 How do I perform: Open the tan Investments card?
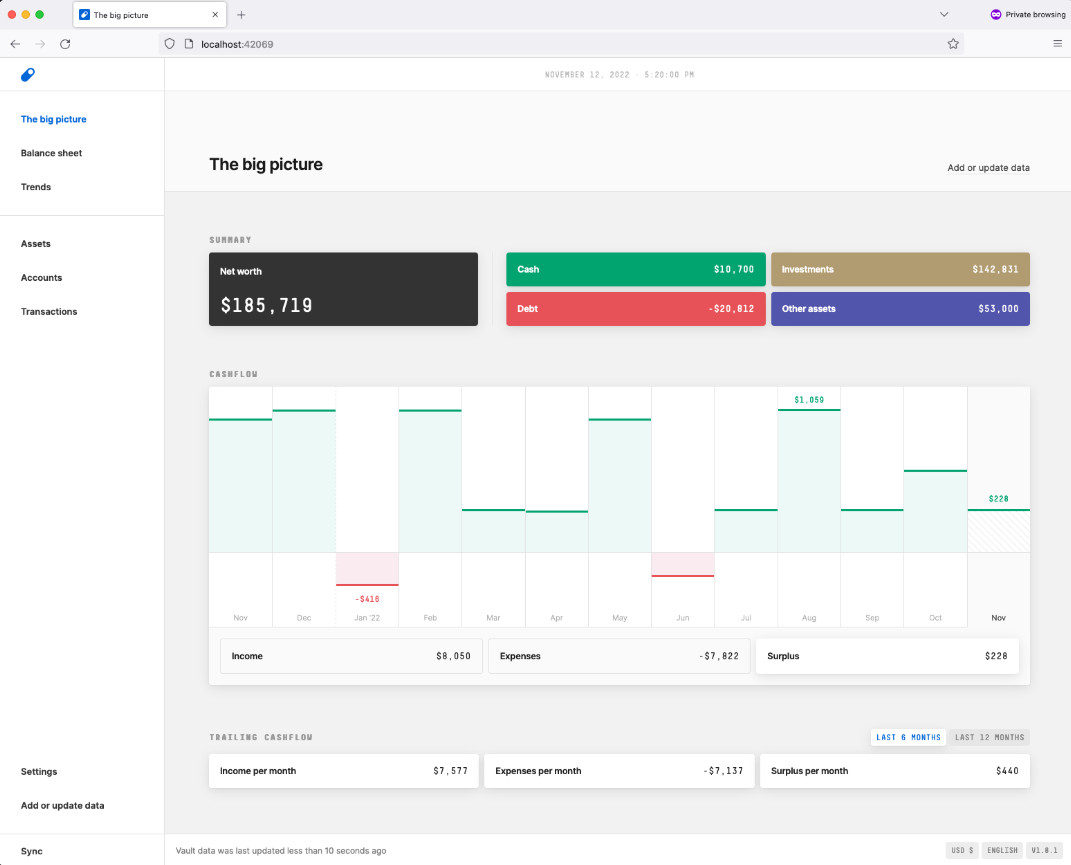(x=900, y=269)
